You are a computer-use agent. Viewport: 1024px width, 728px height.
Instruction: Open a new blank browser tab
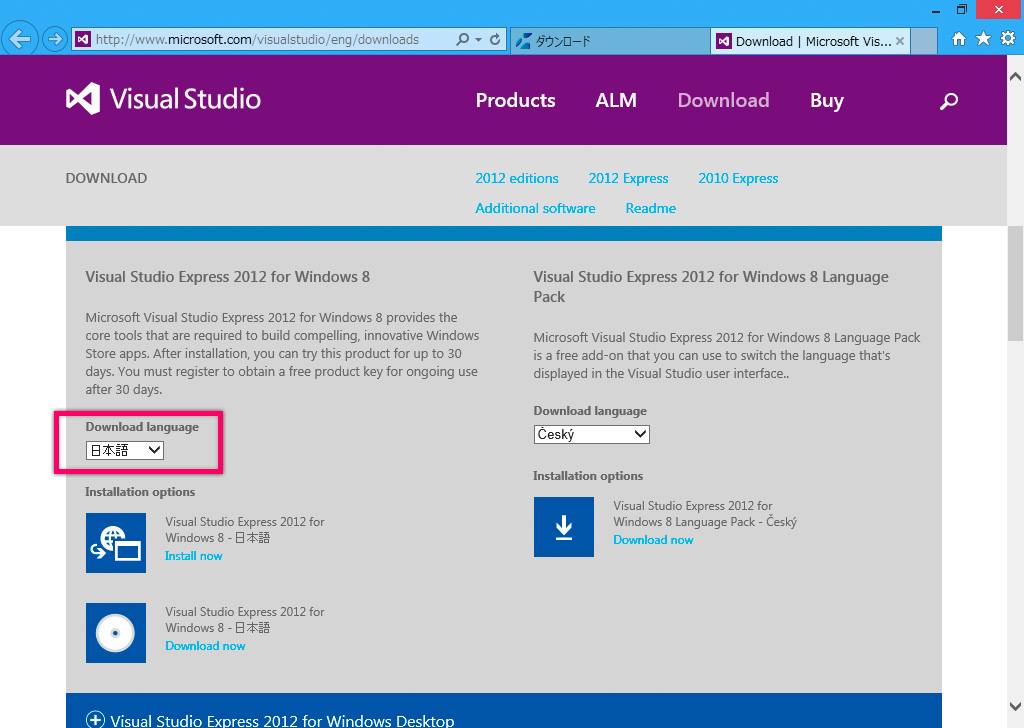point(923,41)
